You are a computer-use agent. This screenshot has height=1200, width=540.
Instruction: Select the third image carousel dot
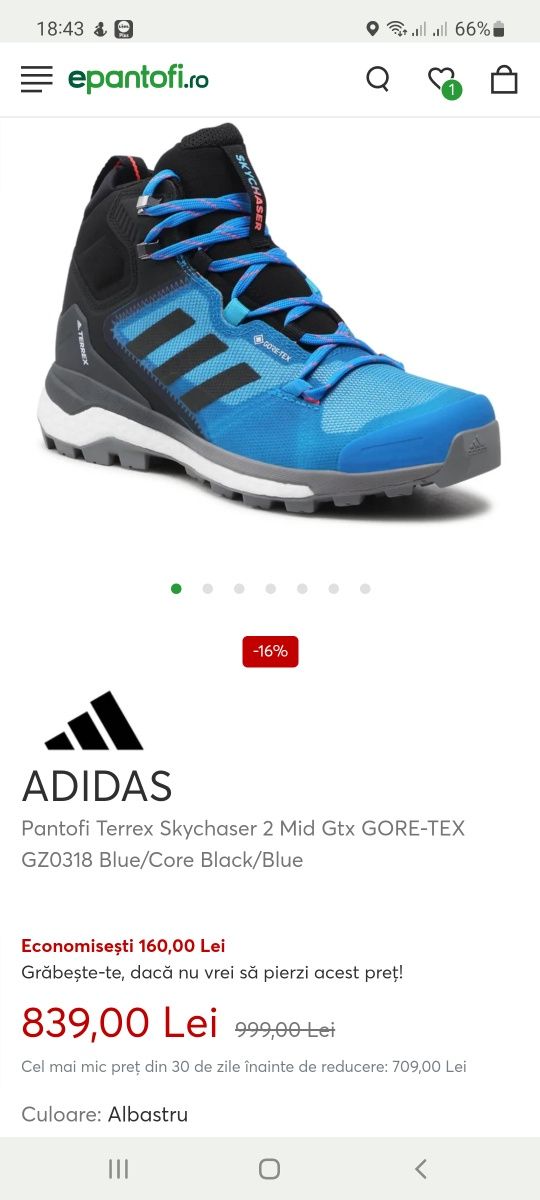tap(239, 589)
